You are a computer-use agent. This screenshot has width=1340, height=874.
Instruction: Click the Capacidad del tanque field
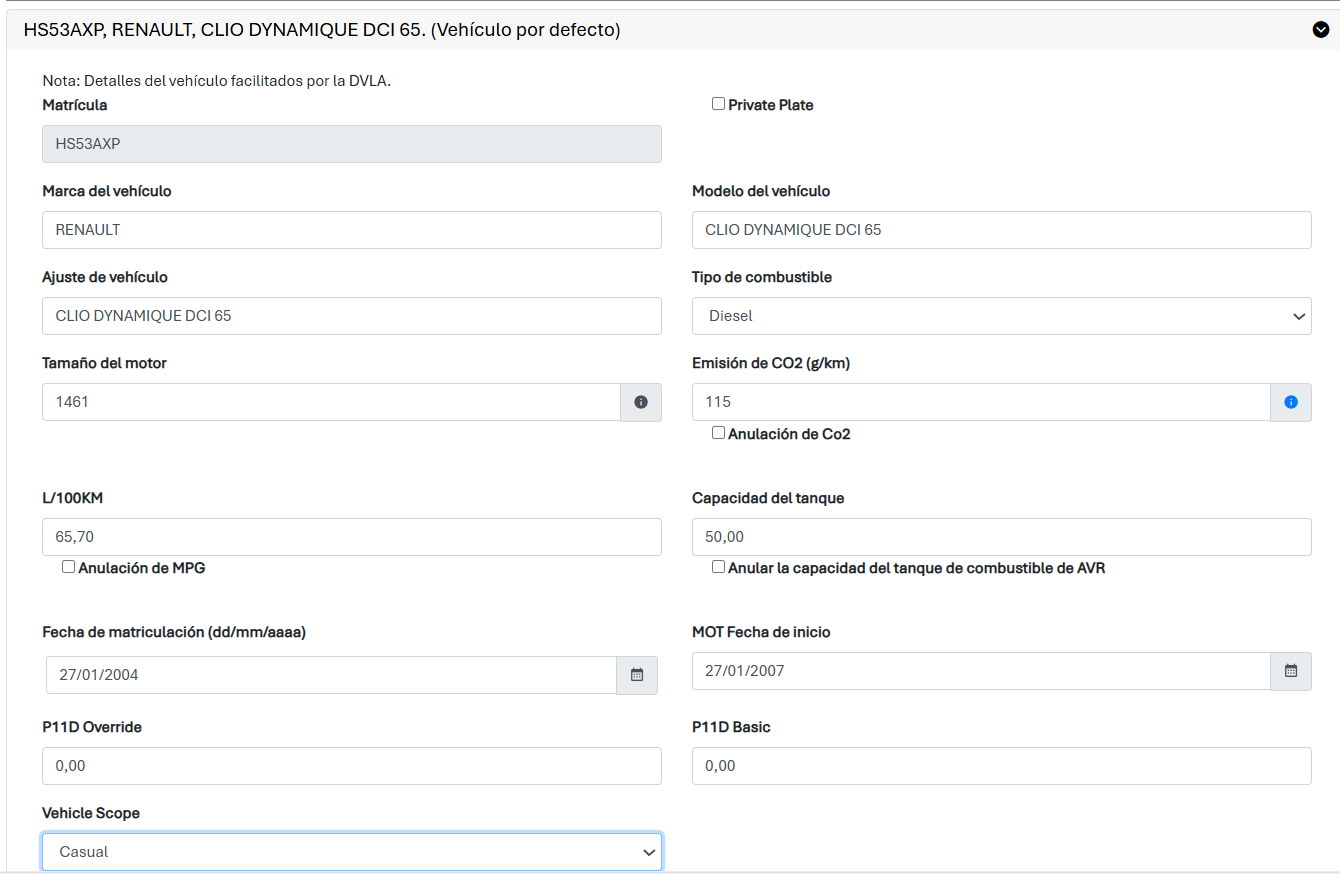pos(1001,537)
